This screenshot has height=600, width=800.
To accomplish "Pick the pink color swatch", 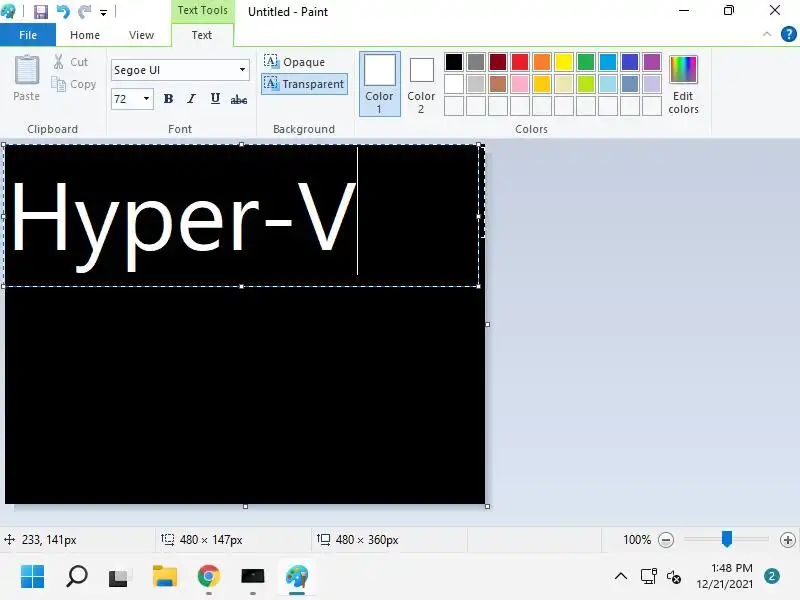I will click(x=520, y=84).
